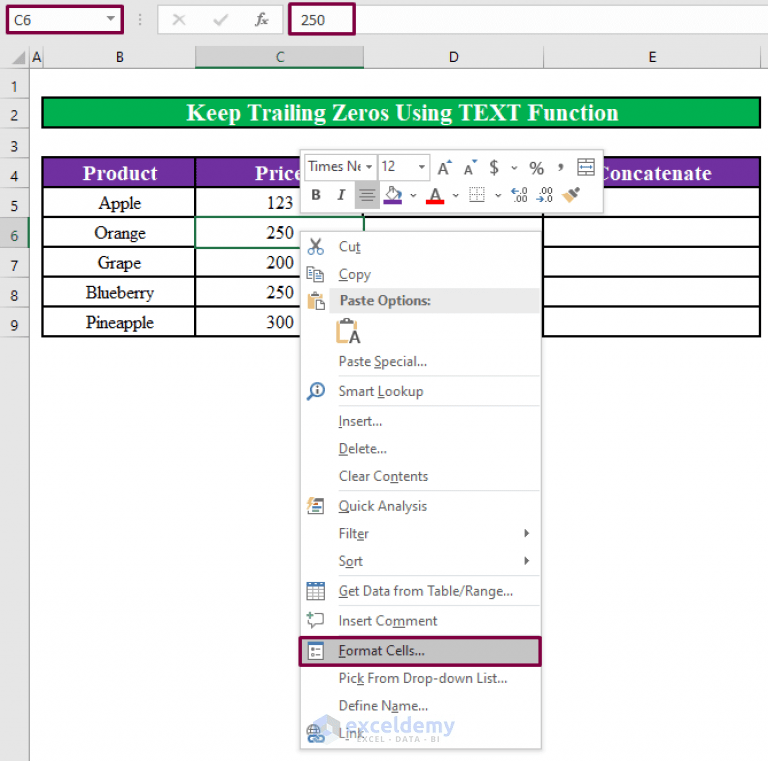This screenshot has height=761, width=768.
Task: Click the formula bar showing 250
Action: coord(529,20)
